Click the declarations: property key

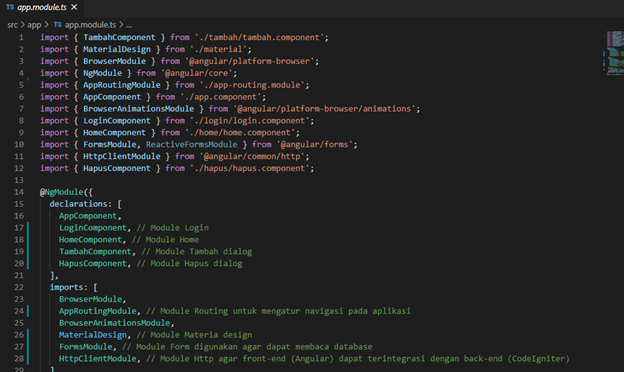[81, 204]
